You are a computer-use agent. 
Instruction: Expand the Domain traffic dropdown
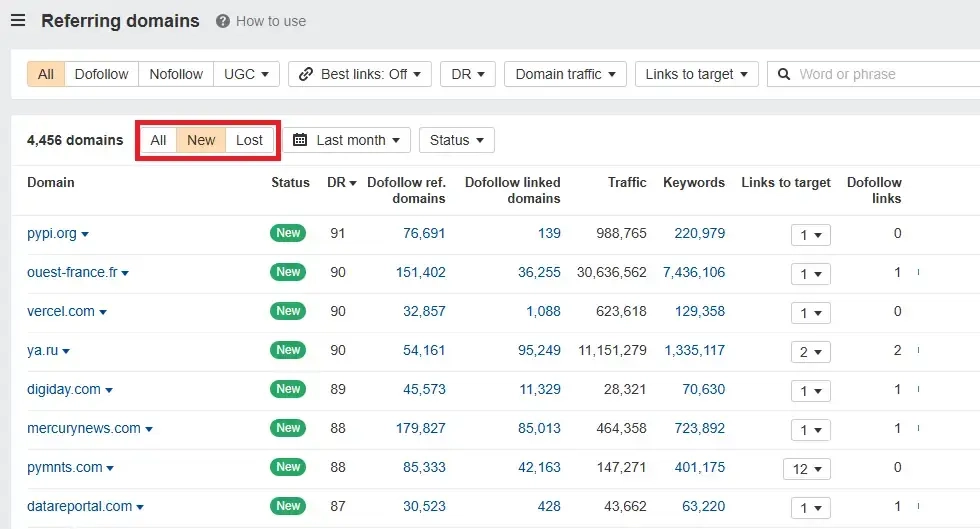565,74
